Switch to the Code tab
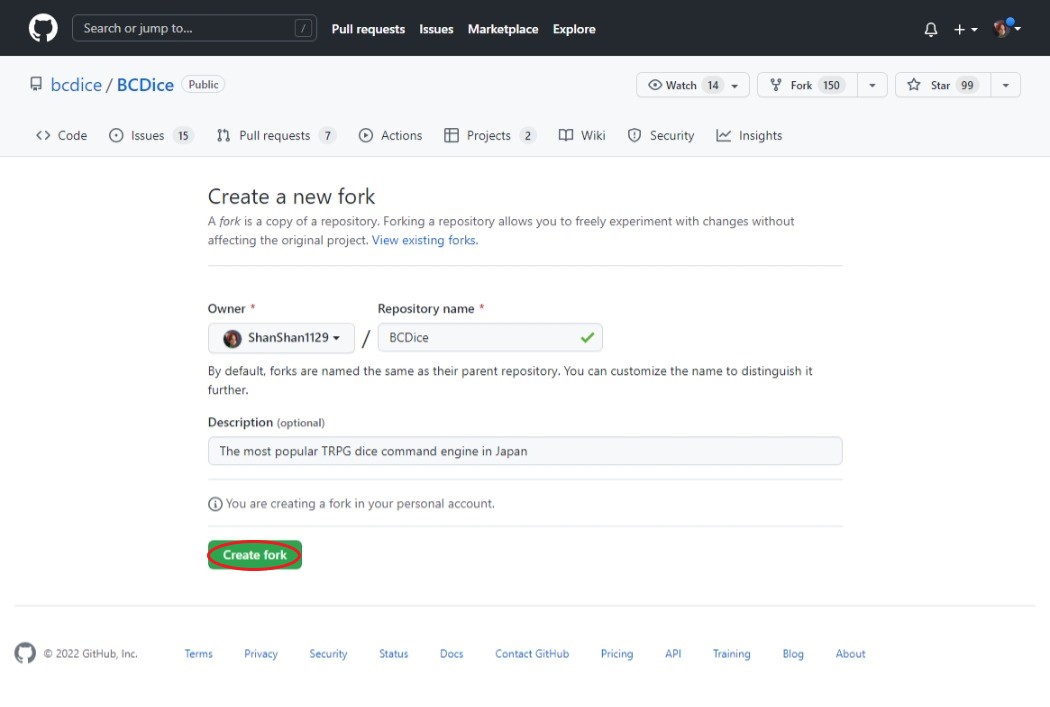 62,135
